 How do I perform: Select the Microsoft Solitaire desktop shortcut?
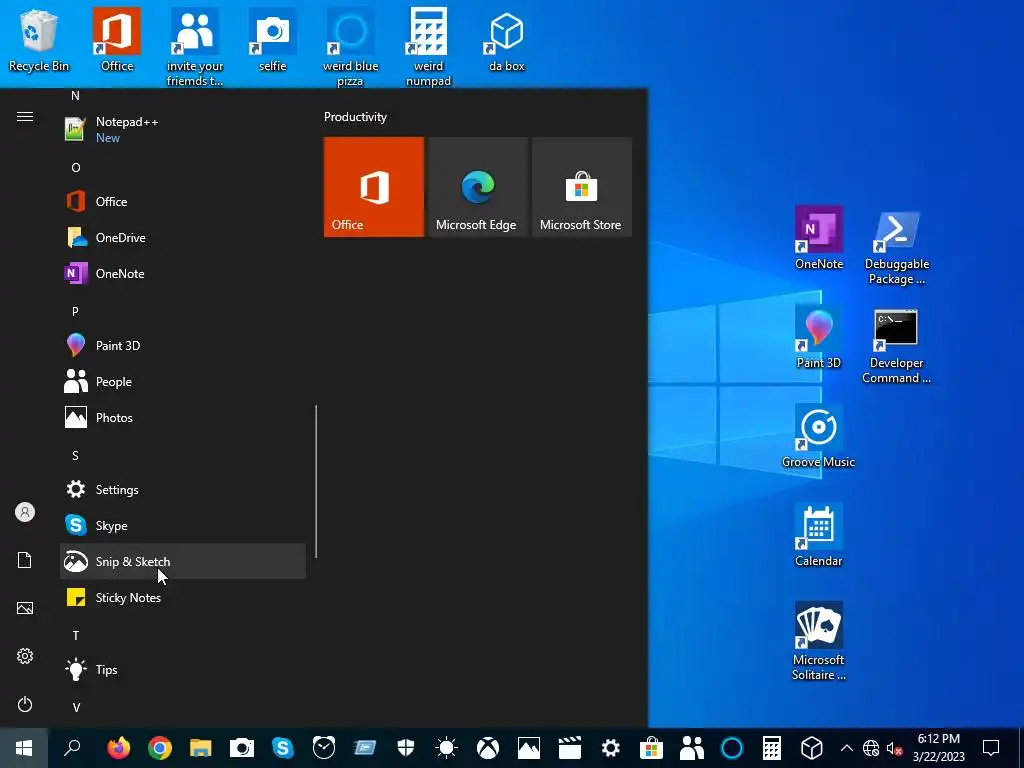(819, 641)
